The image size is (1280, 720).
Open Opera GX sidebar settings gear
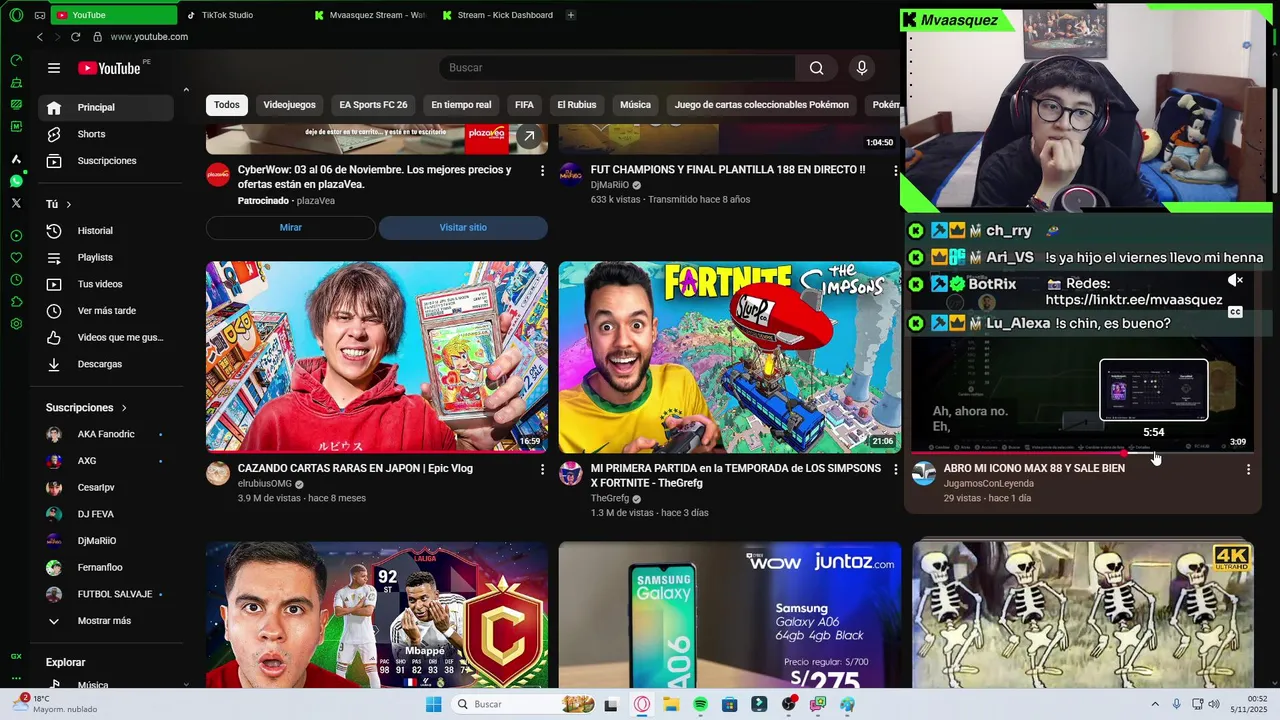pyautogui.click(x=16, y=324)
